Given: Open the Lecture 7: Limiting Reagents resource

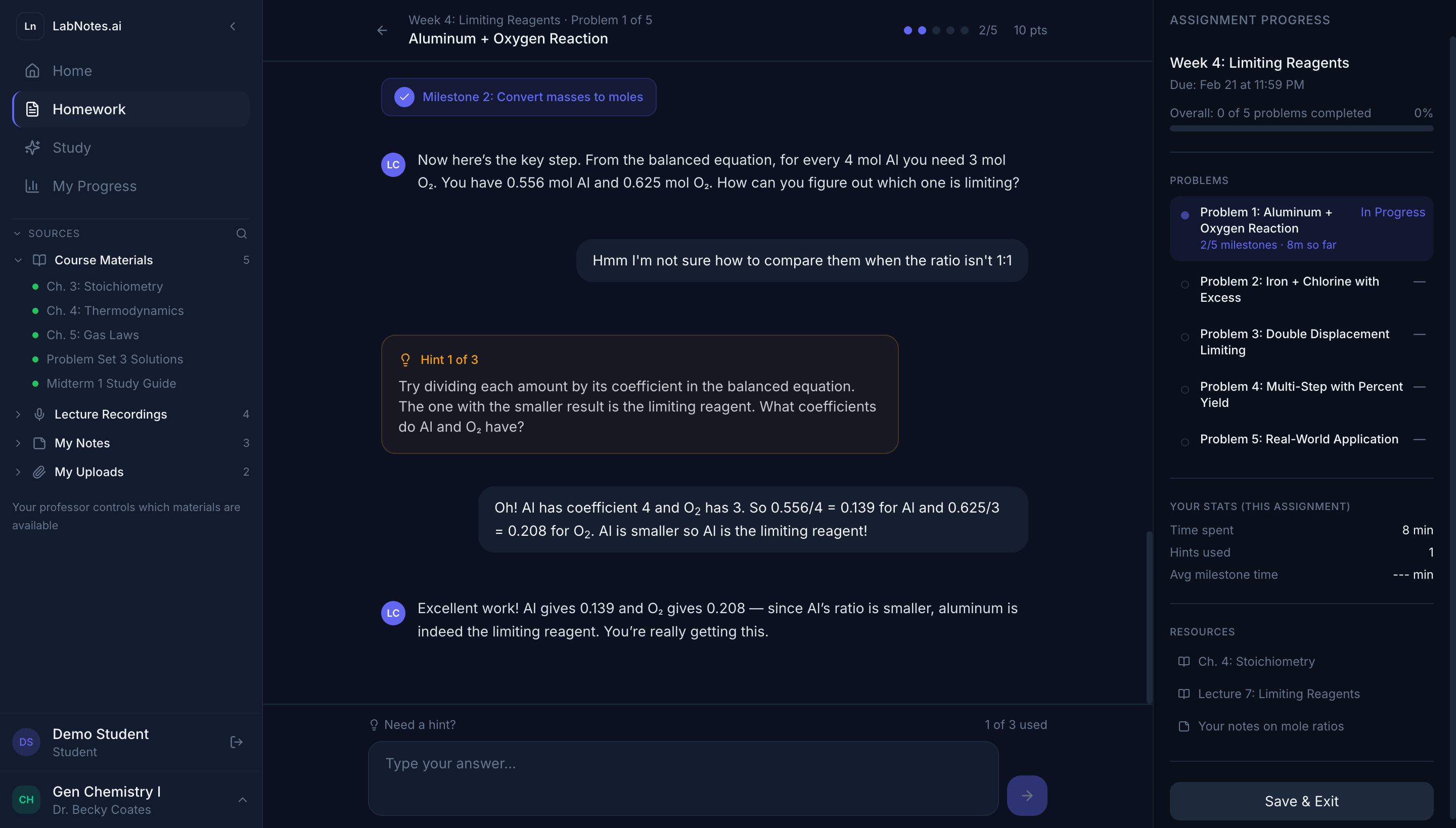Looking at the screenshot, I should pyautogui.click(x=1279, y=694).
